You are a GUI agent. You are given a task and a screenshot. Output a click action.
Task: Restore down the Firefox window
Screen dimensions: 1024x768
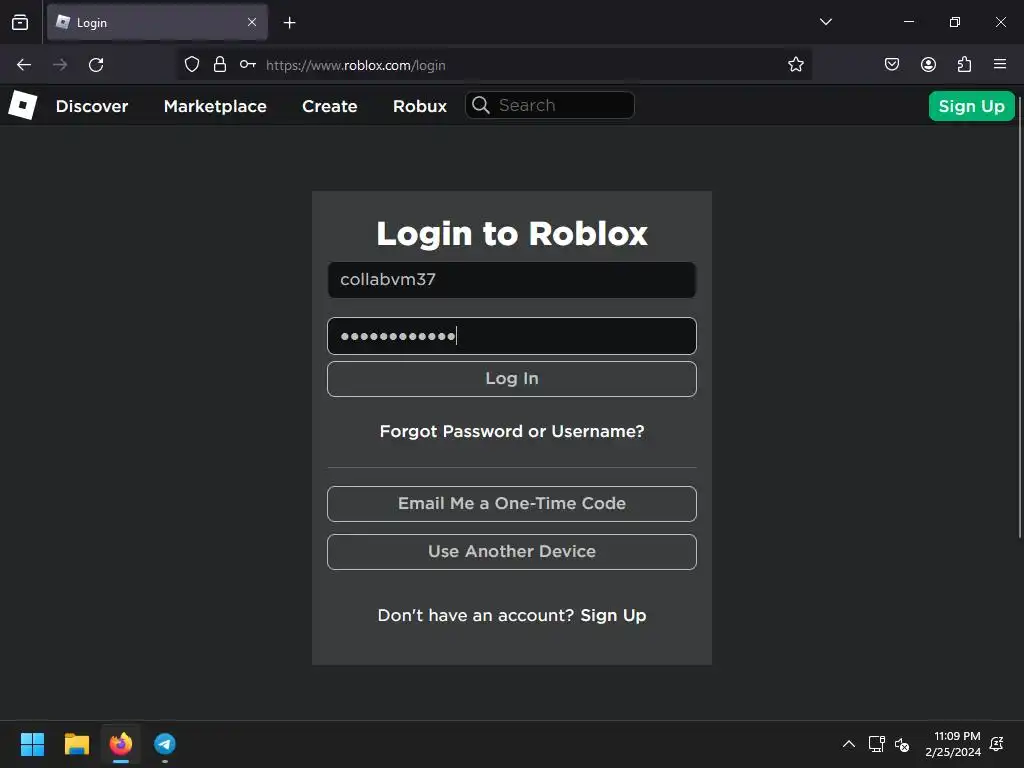coord(955,22)
